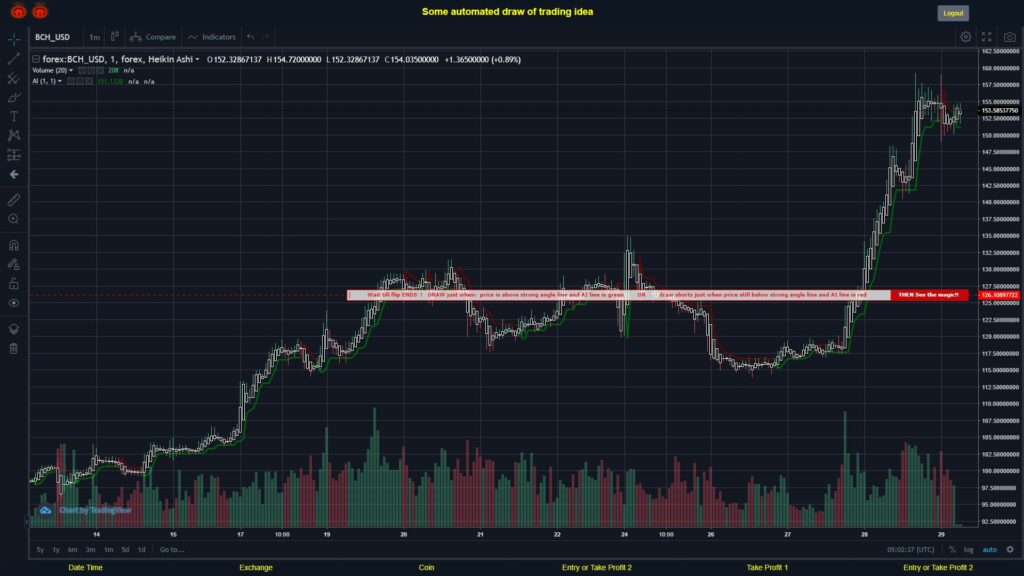1024x576 pixels.
Task: Select the brush drawing tool
Action: pyautogui.click(x=14, y=97)
